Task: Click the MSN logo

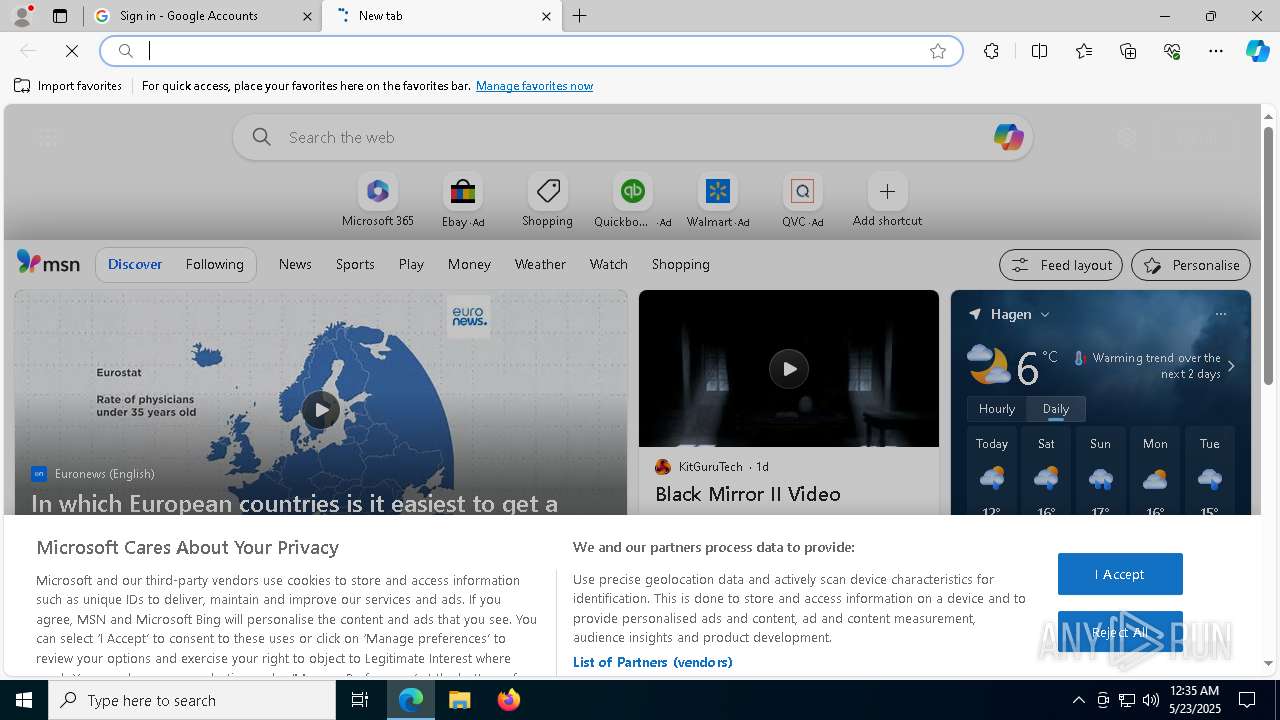Action: point(48,263)
